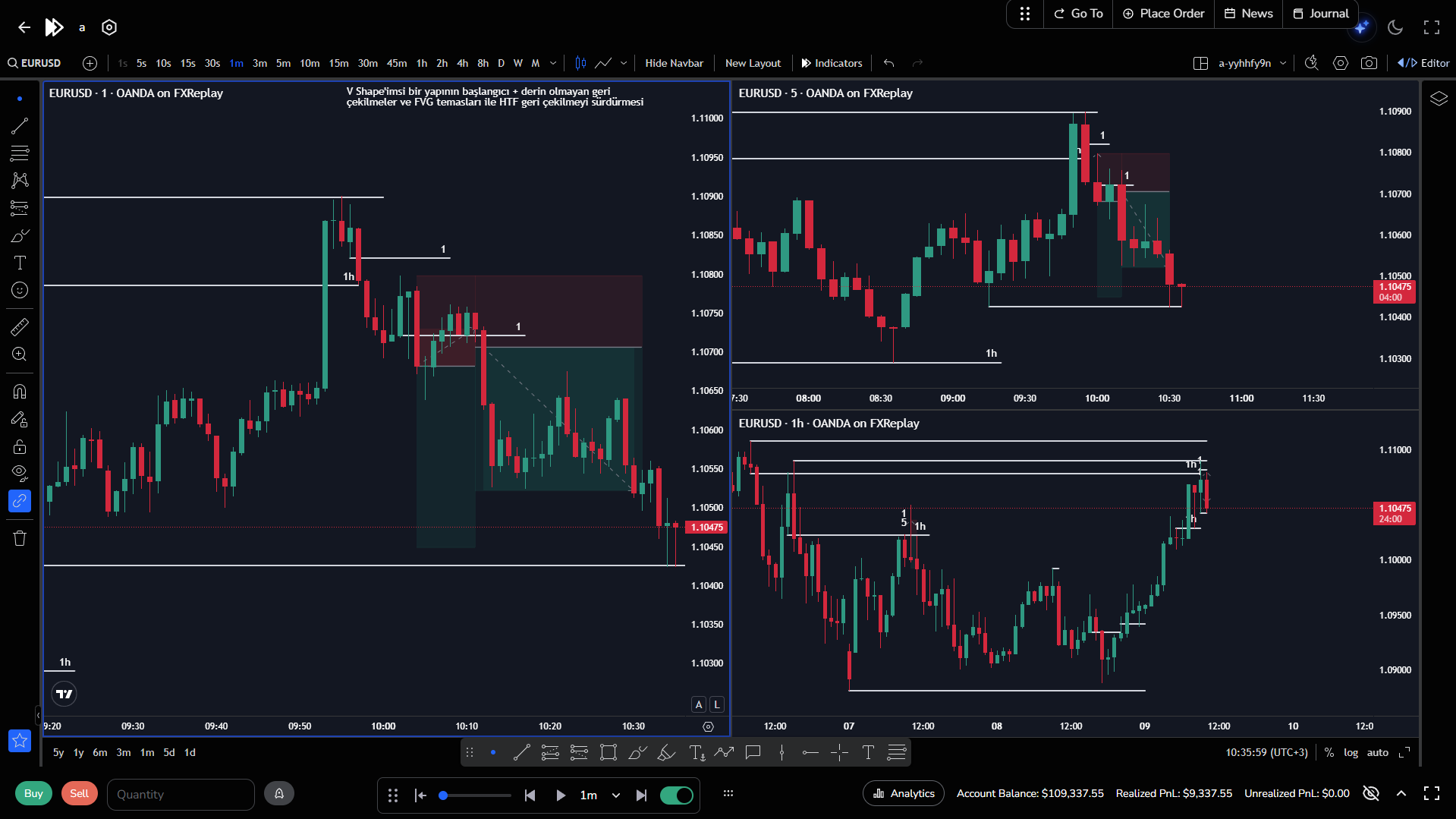
Task: Open layout grid selector icon
Action: [x=1200, y=63]
